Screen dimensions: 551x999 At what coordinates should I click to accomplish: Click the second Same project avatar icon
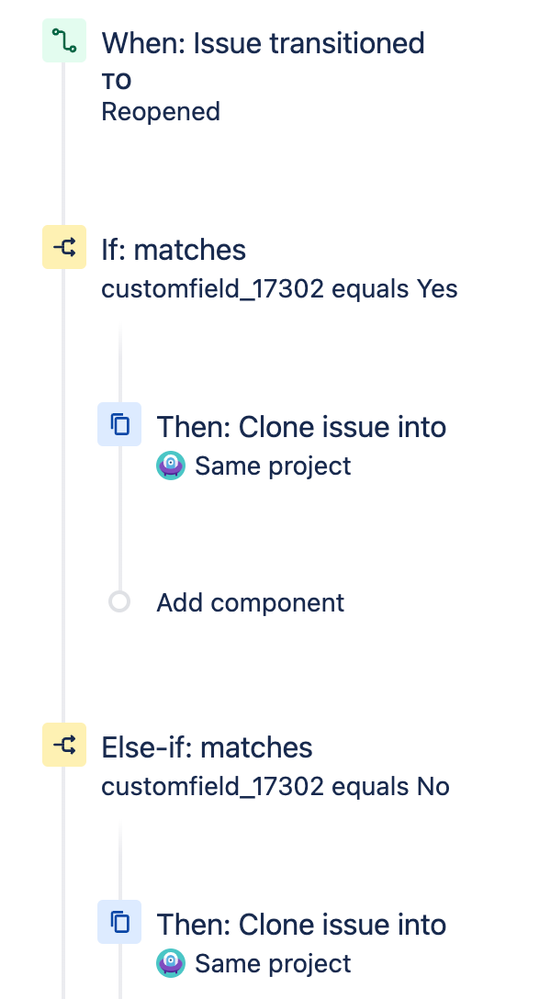(171, 963)
